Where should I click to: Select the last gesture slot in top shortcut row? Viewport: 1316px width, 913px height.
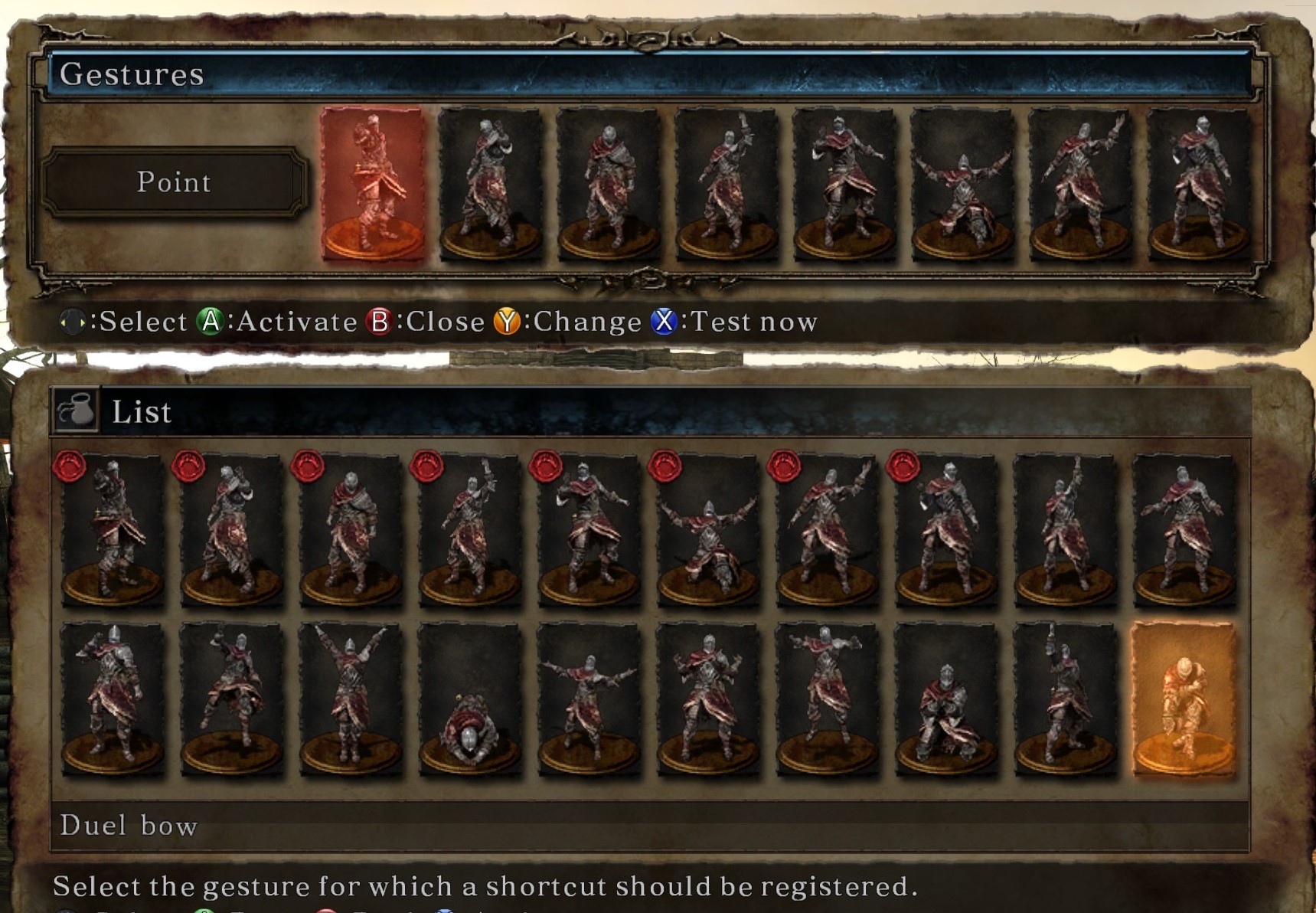click(x=1199, y=184)
